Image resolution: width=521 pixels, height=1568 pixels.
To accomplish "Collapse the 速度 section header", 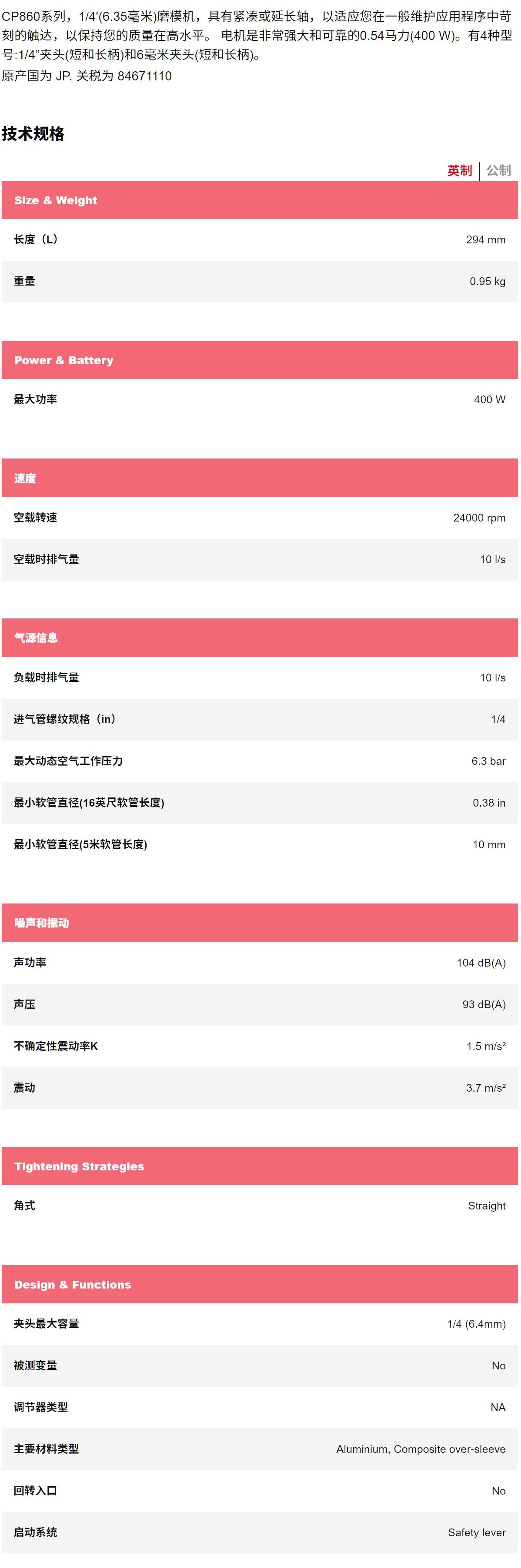I will [260, 478].
